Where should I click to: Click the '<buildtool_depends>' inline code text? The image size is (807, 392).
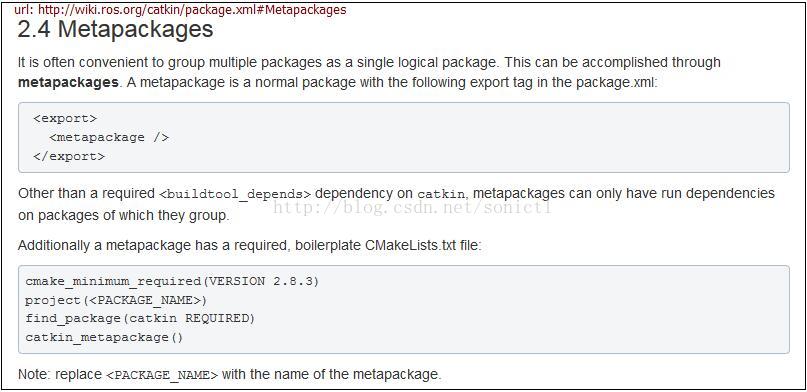[235, 194]
